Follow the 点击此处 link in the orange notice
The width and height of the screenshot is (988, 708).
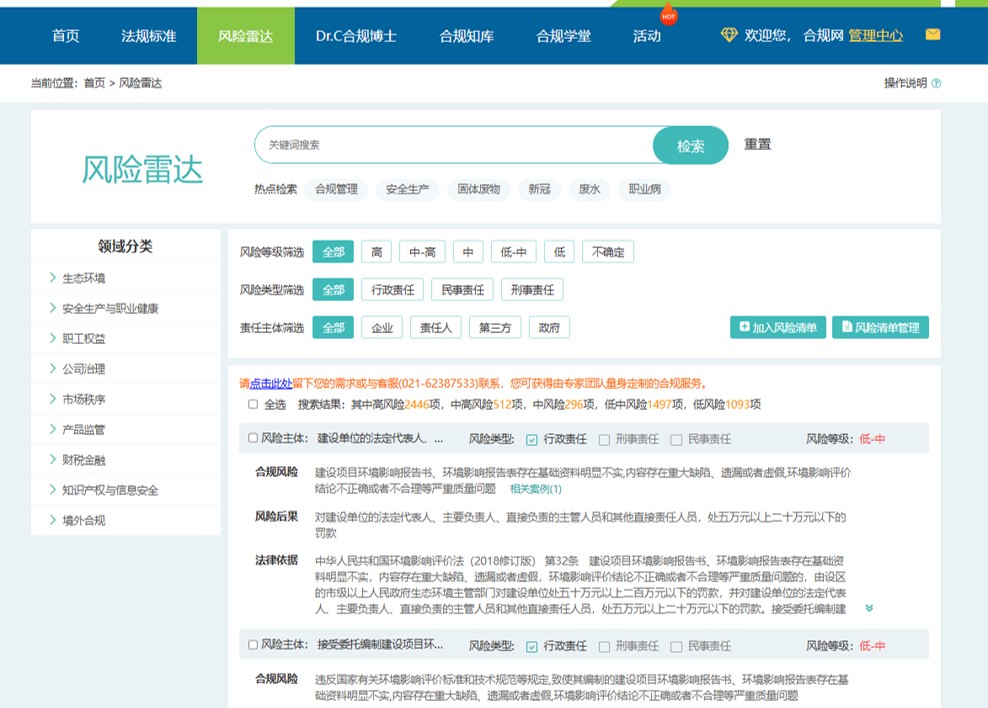click(x=271, y=384)
